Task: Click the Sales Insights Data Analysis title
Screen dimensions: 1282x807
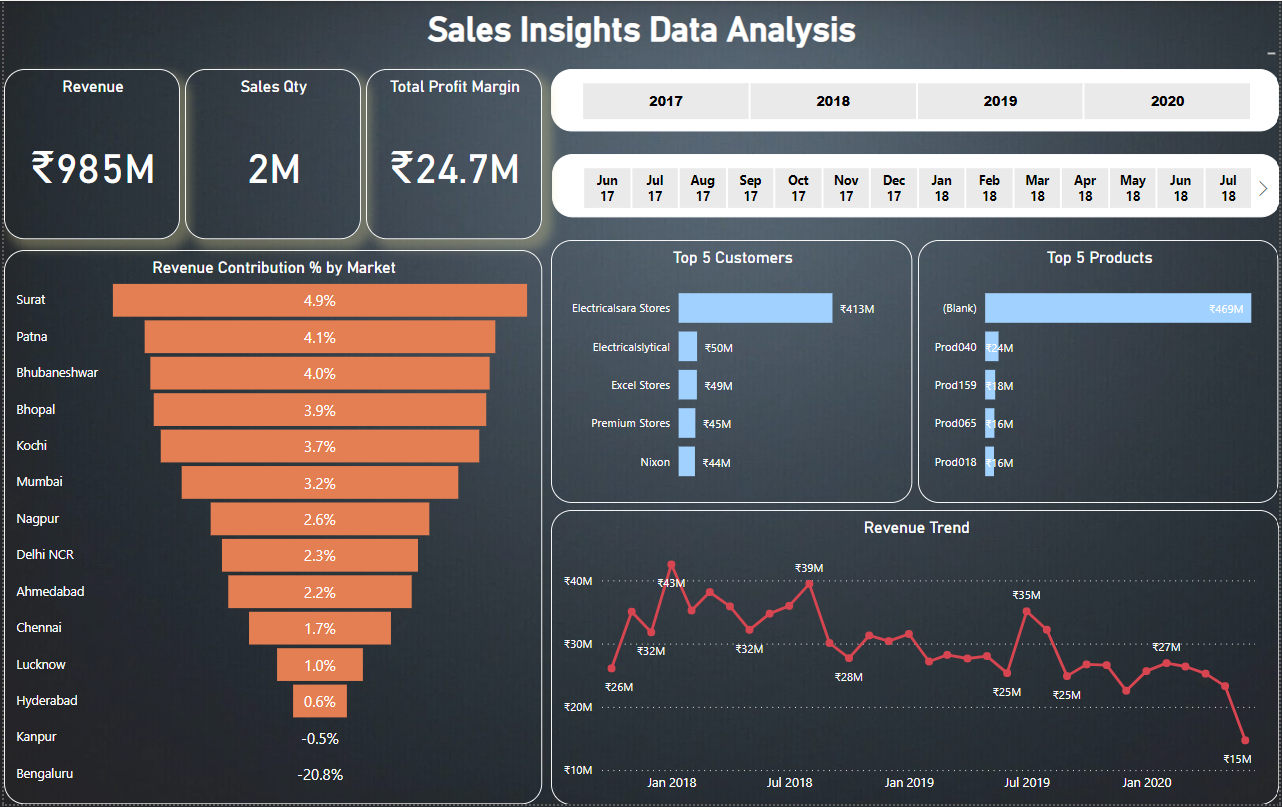Action: [x=641, y=30]
